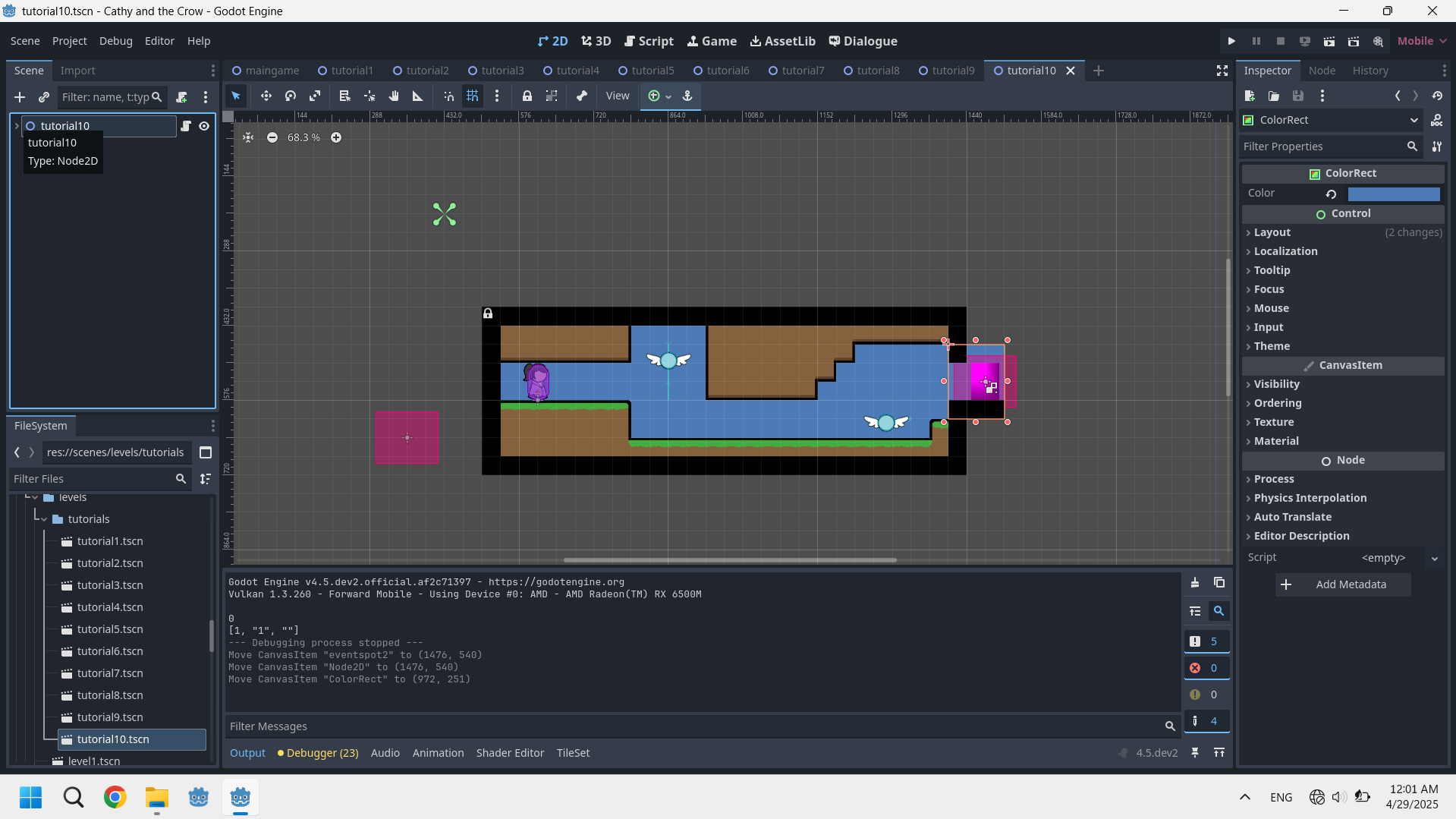Toggle visibility of tutorial10 node
The height and width of the screenshot is (819, 1456).
(204, 126)
